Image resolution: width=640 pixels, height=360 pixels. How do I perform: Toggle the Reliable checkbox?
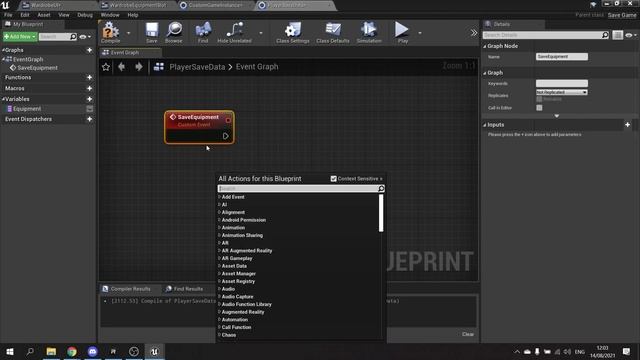(539, 99)
